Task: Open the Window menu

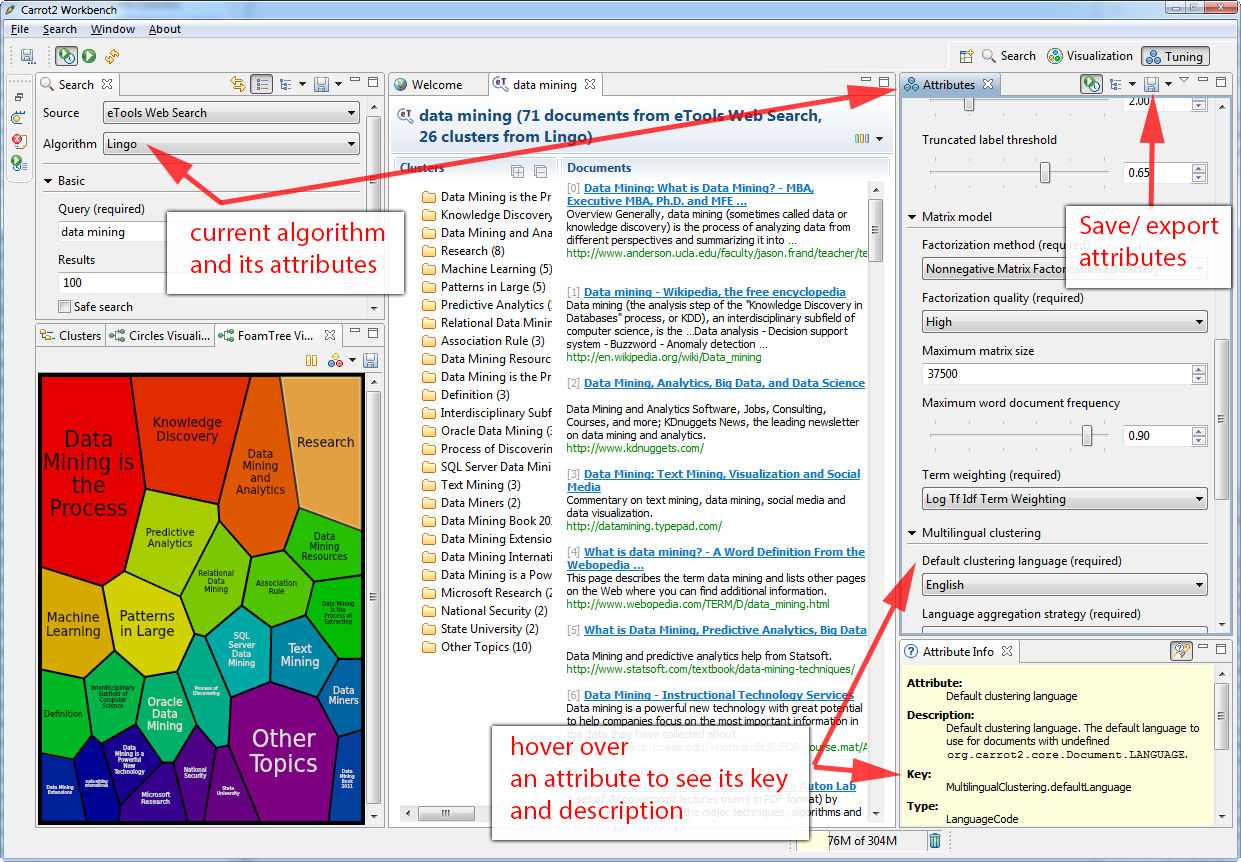Action: click(x=112, y=29)
